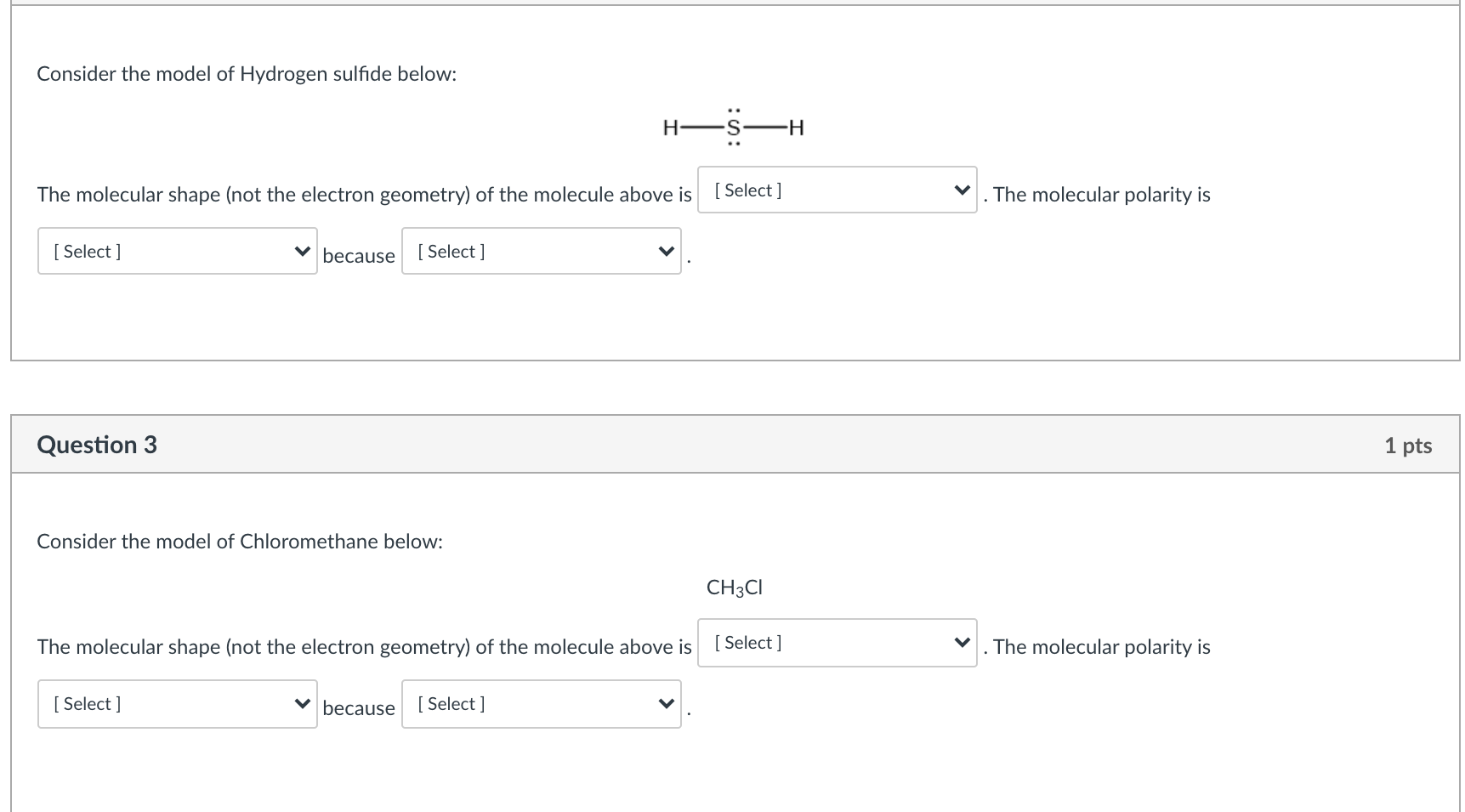
Task: Open hydrogen sulfide 'because' reason dropdown
Action: [542, 252]
